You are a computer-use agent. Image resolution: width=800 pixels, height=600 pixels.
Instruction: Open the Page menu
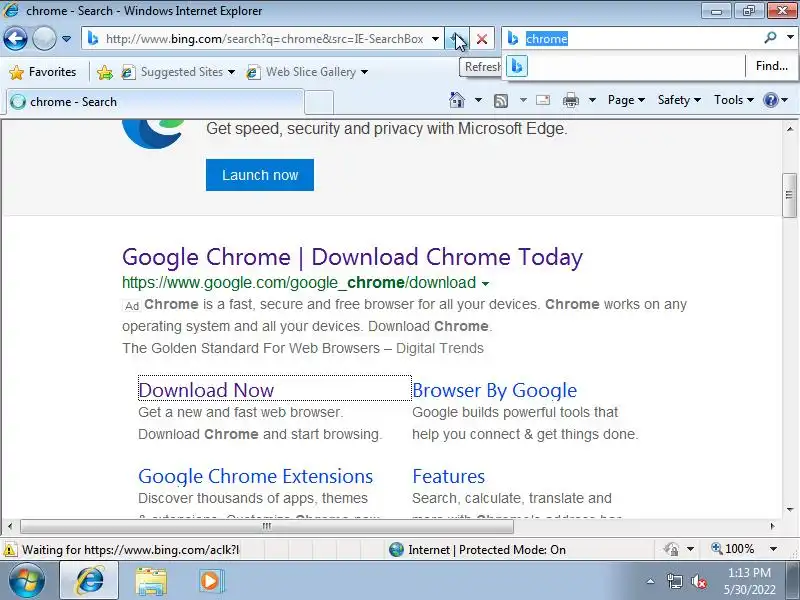(626, 100)
